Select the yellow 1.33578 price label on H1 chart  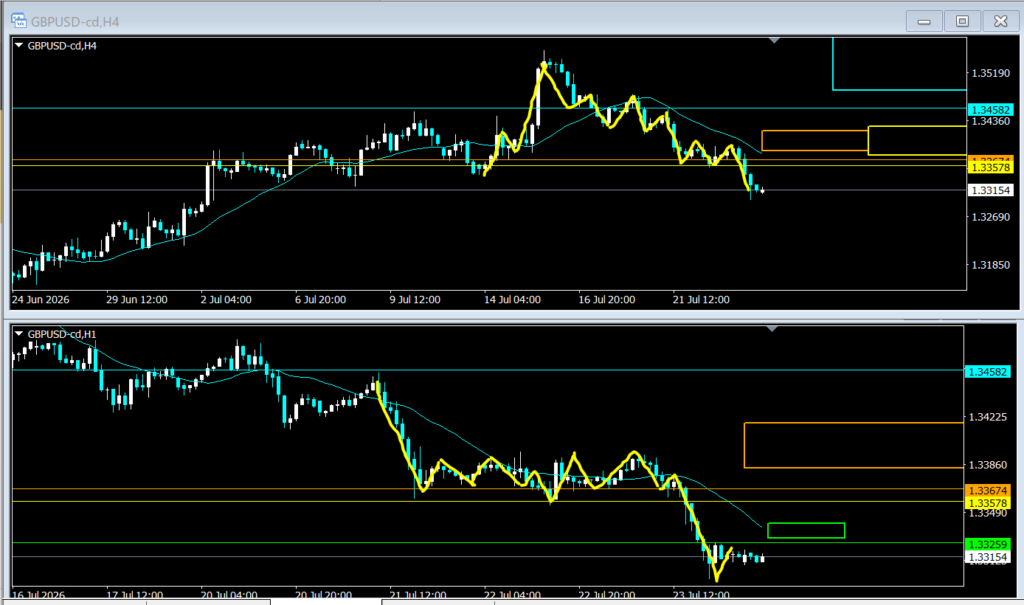coord(987,503)
